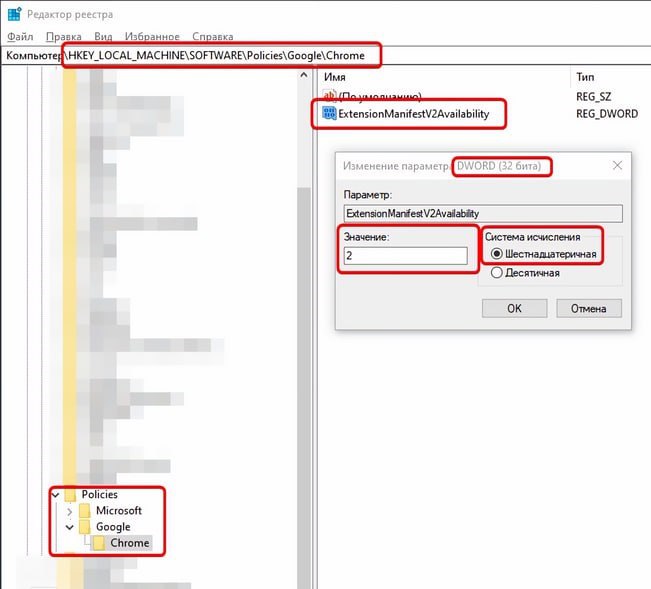This screenshot has height=589, width=651.
Task: Open the Файл menu
Action: coord(20,35)
